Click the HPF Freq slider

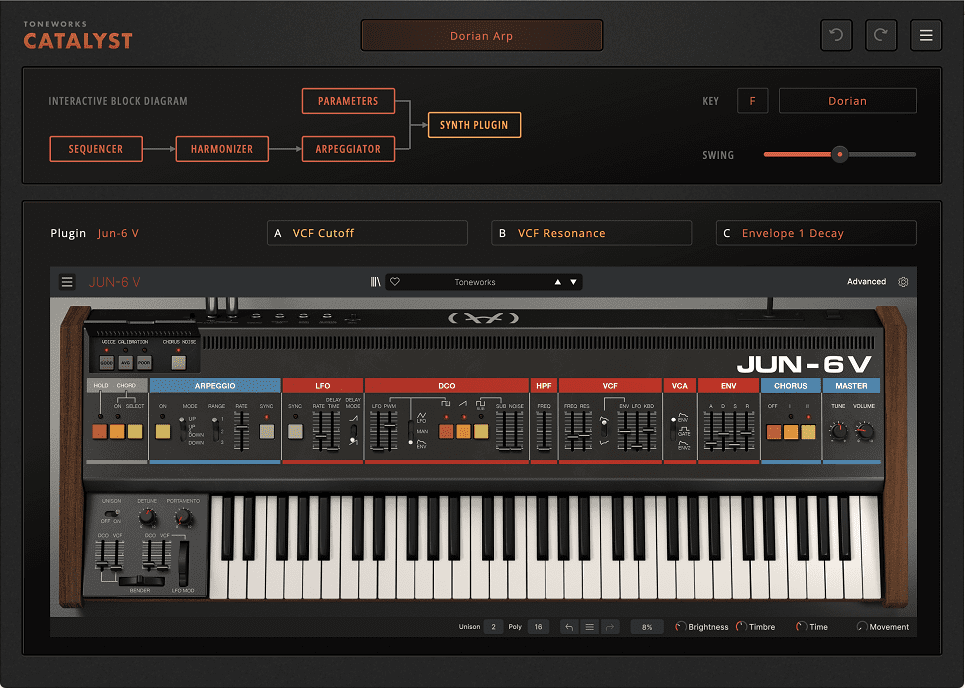[x=544, y=431]
